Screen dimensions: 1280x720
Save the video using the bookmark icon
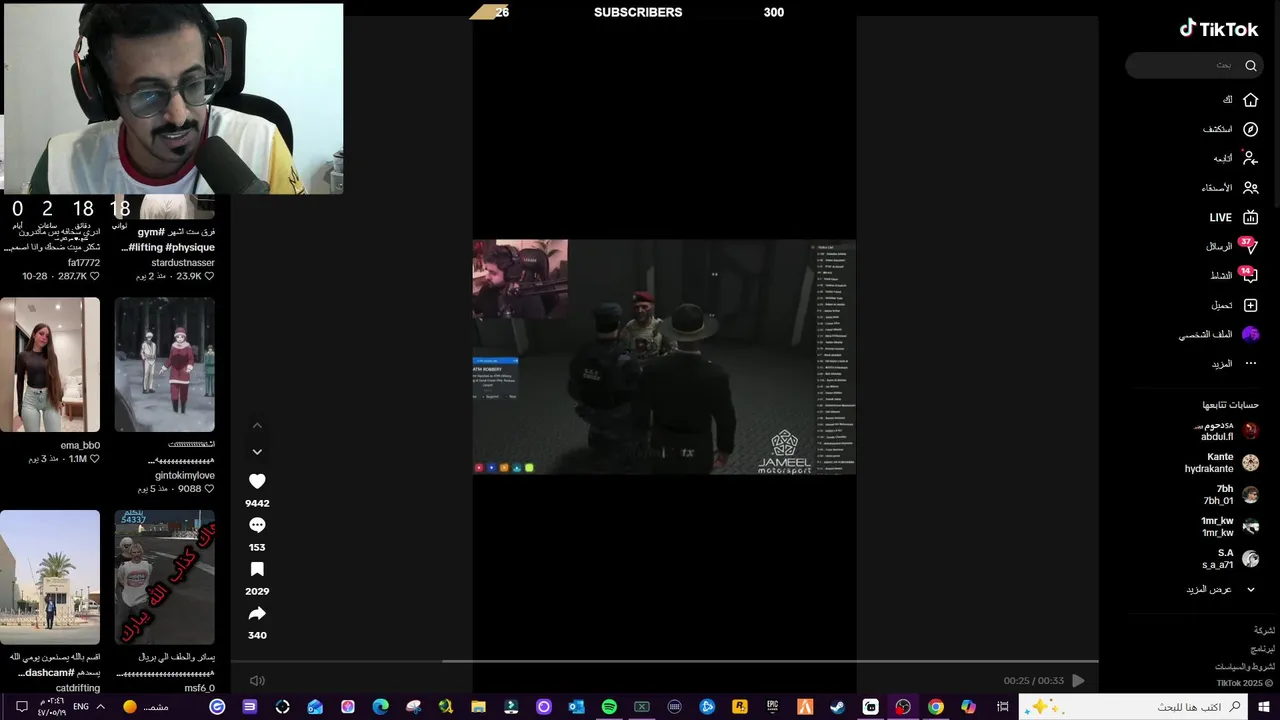pyautogui.click(x=257, y=569)
